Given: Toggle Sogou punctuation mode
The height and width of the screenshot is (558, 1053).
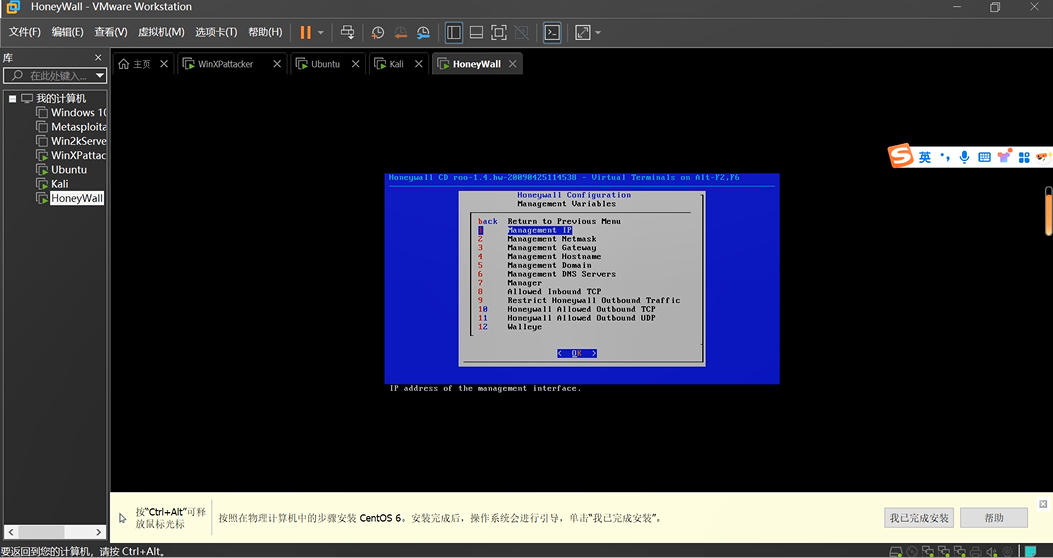Looking at the screenshot, I should tap(945, 157).
